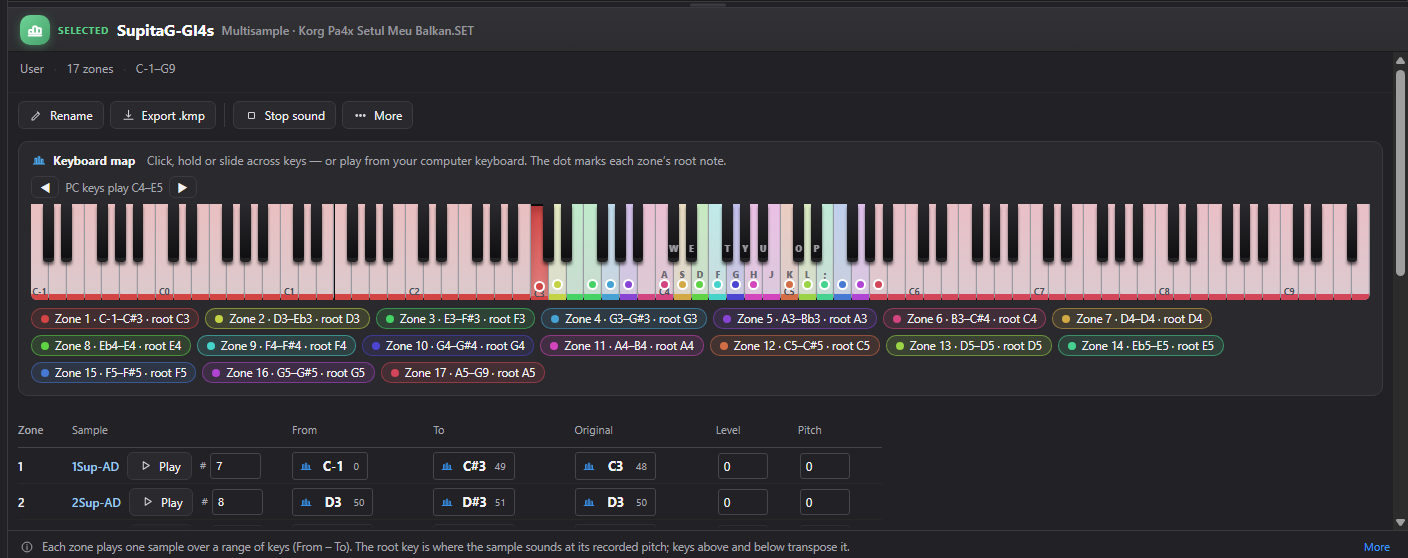Edit zone 2 Pitch field
This screenshot has width=1408, height=558.
(x=825, y=502)
